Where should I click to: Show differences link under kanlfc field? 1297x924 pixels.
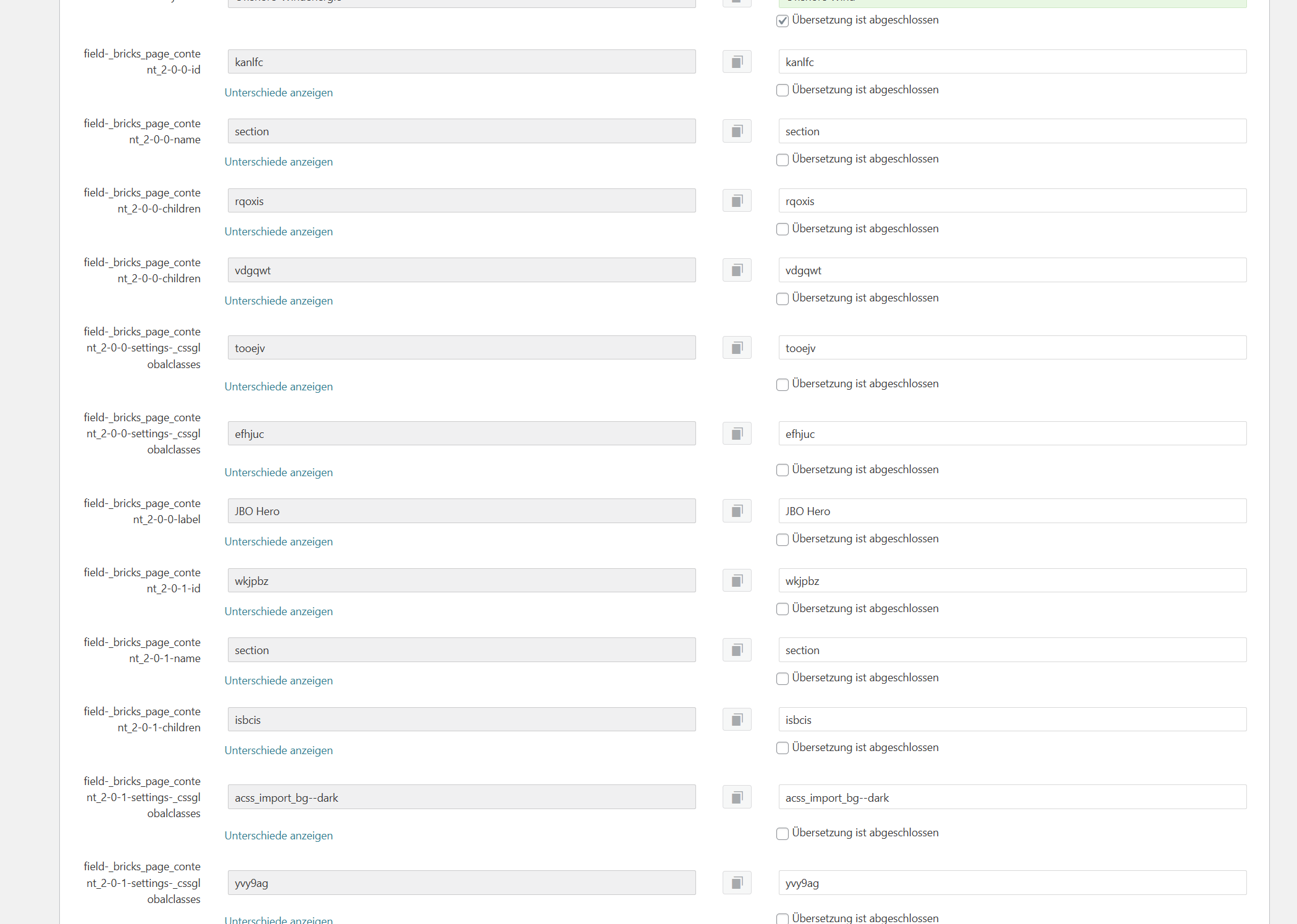coord(279,93)
